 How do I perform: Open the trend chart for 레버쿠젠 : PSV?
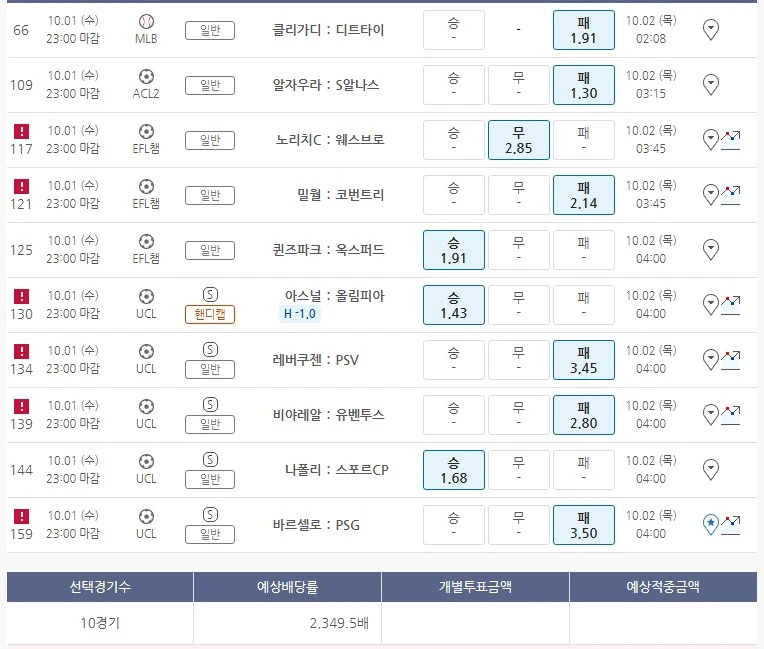tap(731, 358)
